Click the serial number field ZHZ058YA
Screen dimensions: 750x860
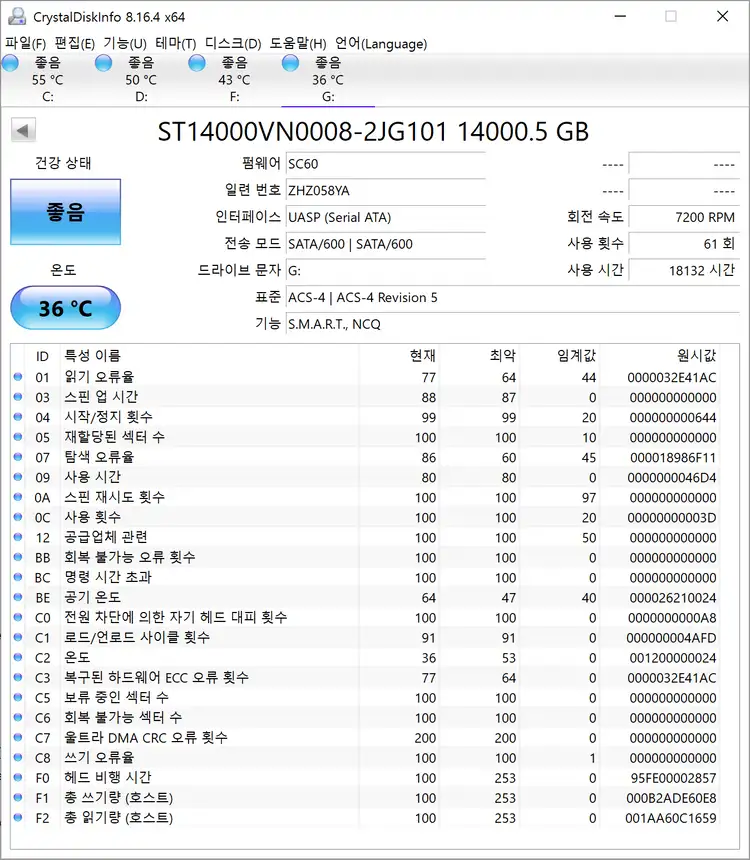(386, 191)
